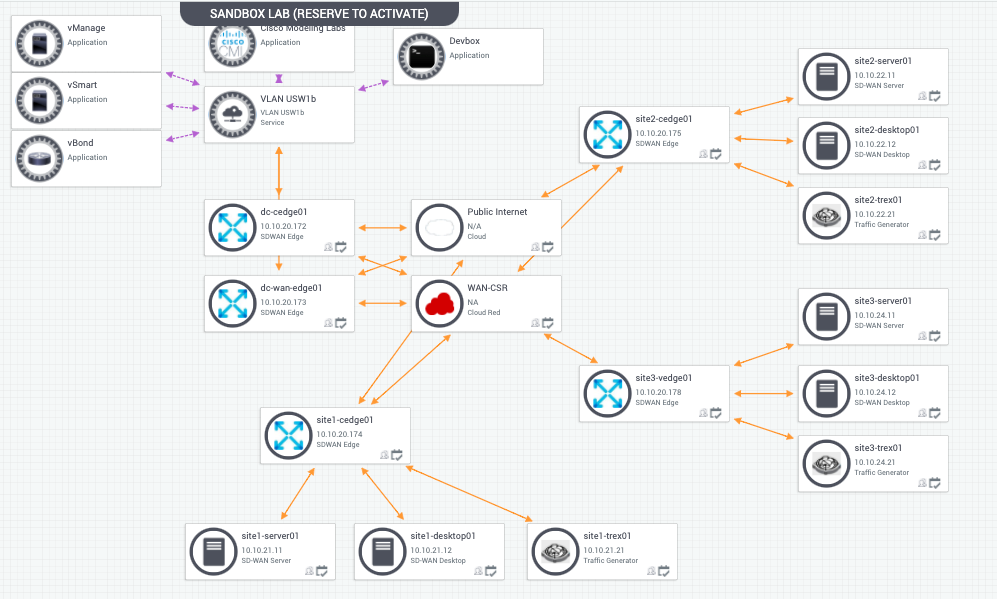997x599 pixels.
Task: Click the WAN-CSR red cloud icon
Action: pos(439,303)
